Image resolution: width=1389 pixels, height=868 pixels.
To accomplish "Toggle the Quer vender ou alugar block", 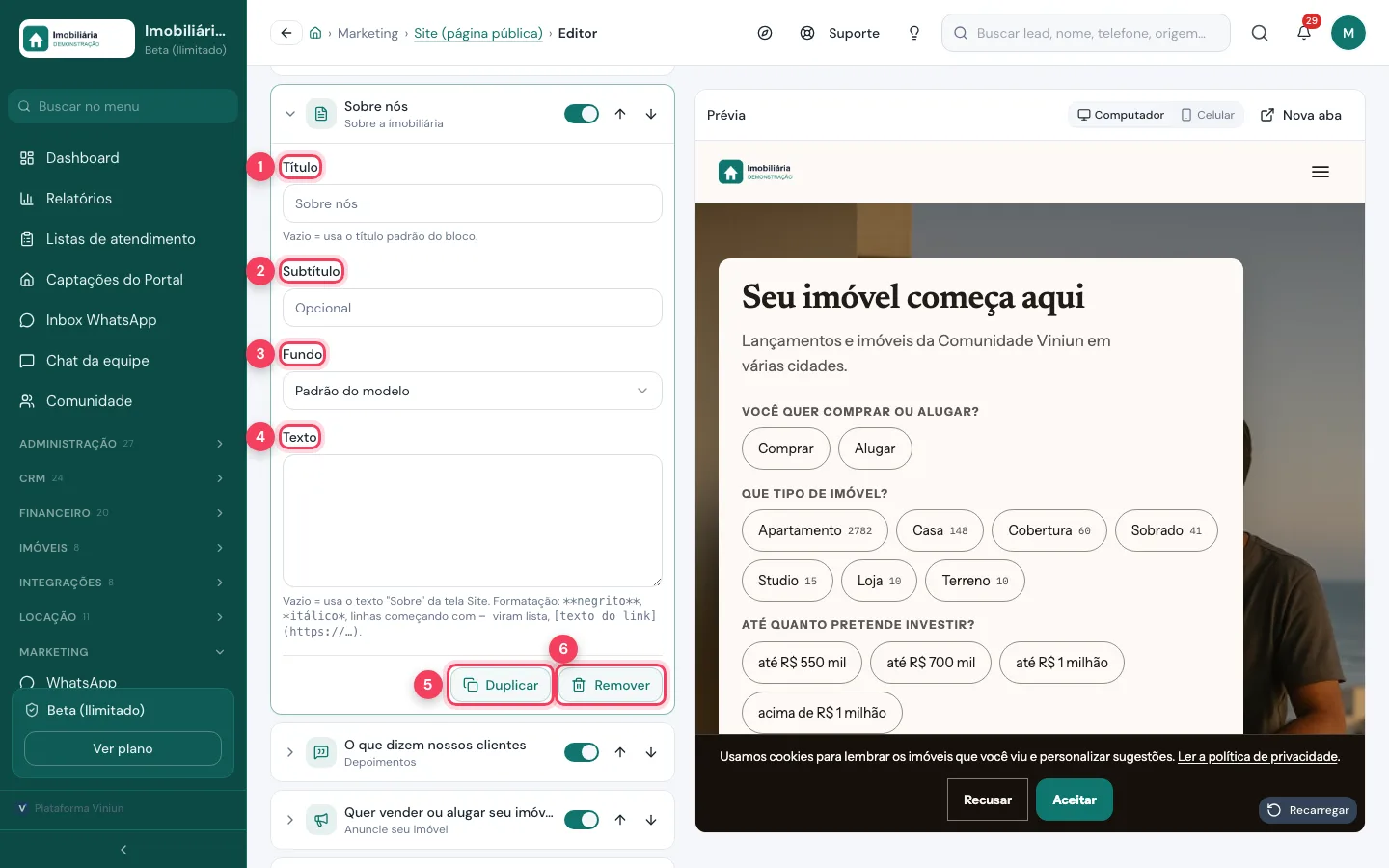I will (x=582, y=820).
